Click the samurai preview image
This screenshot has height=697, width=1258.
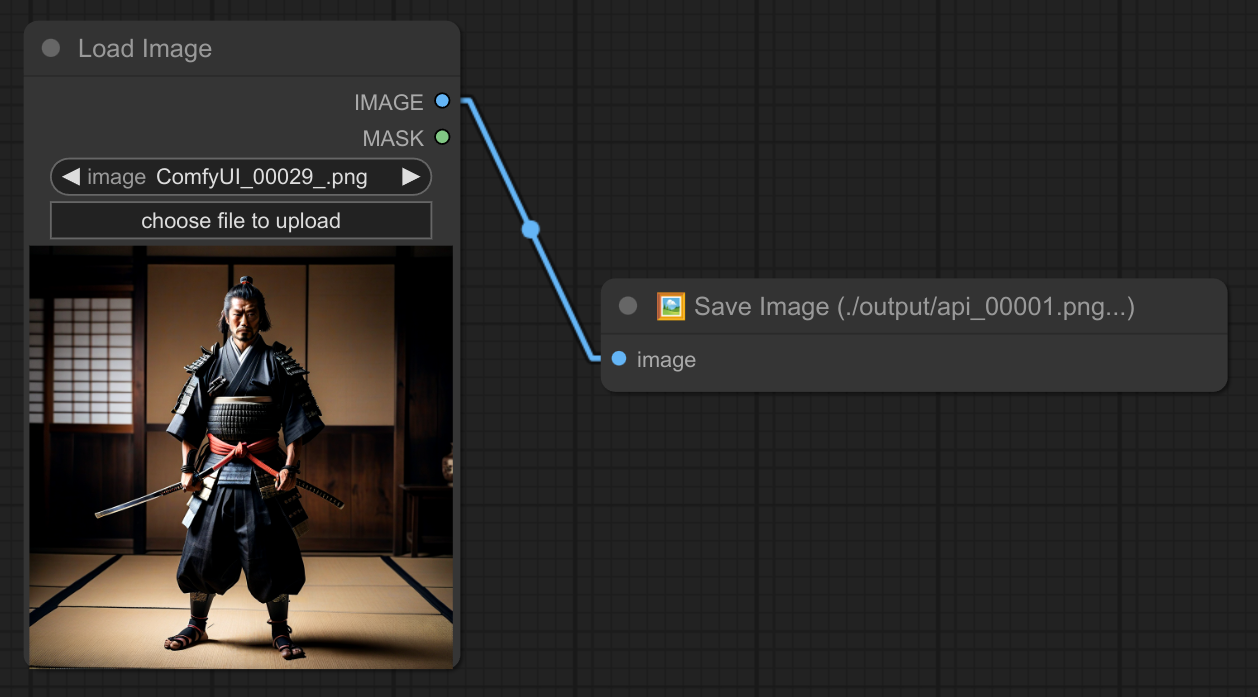coord(241,457)
